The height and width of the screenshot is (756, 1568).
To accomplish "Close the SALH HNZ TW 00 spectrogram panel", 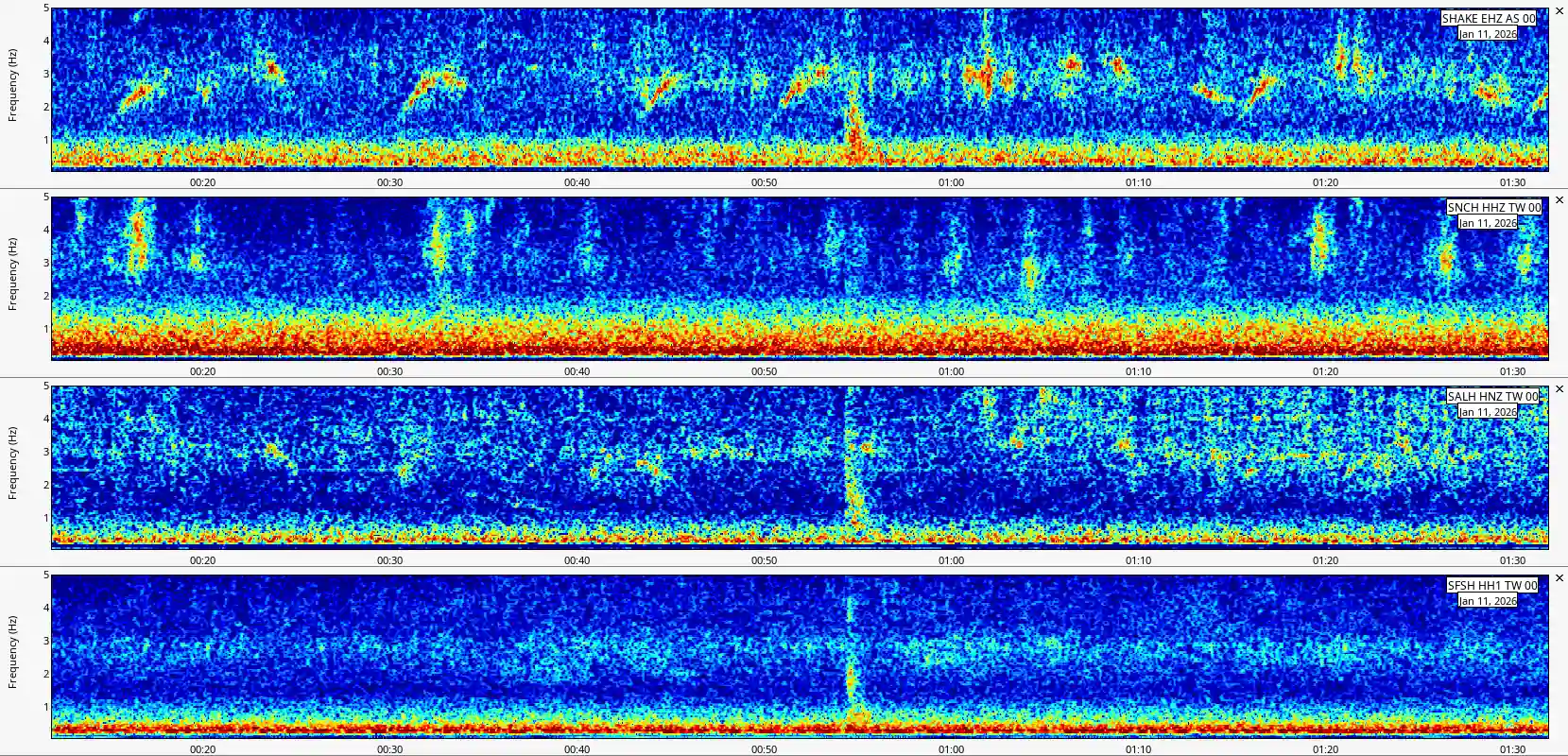I will click(x=1559, y=389).
